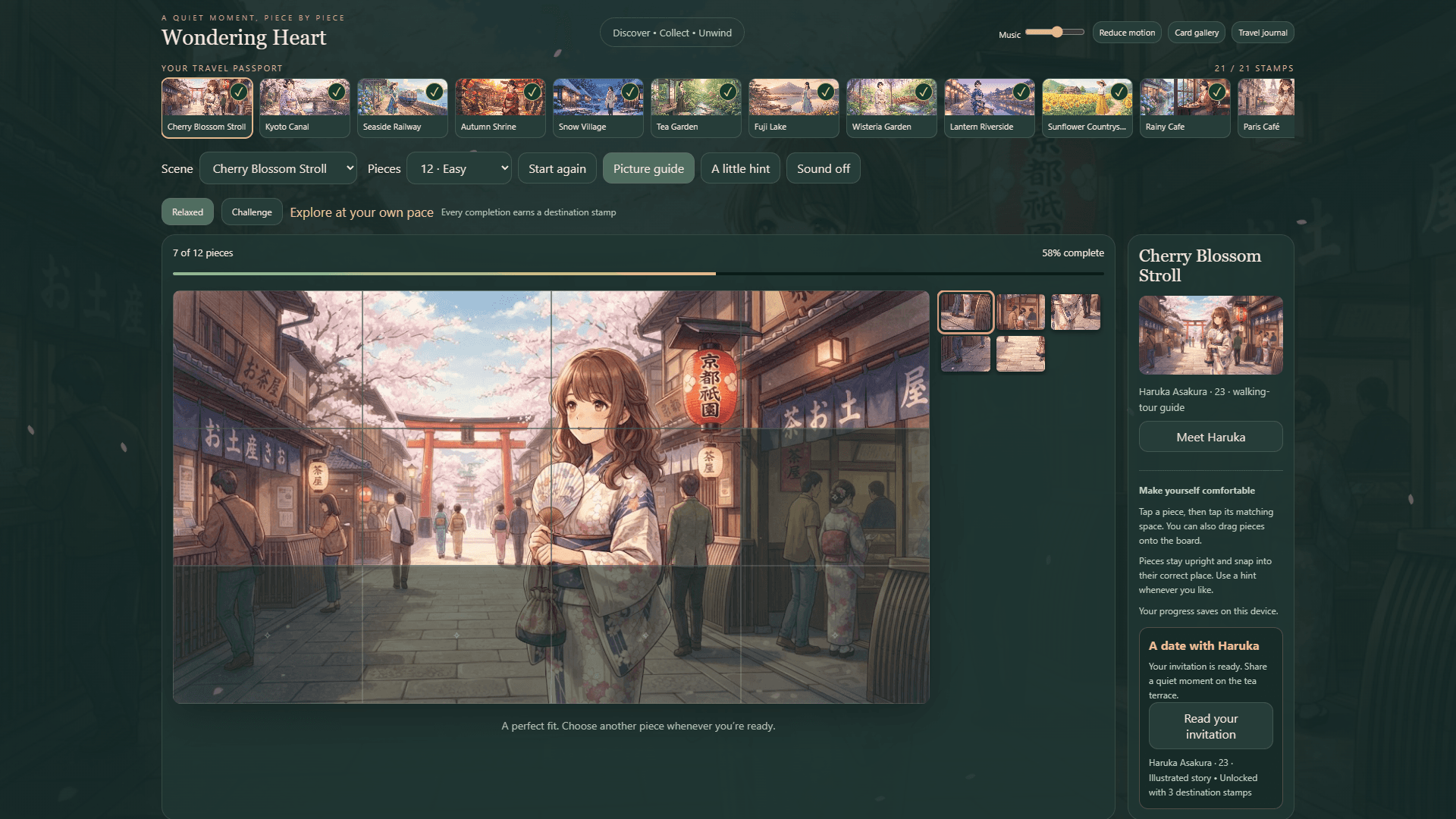Open the Travel journal

(1263, 33)
